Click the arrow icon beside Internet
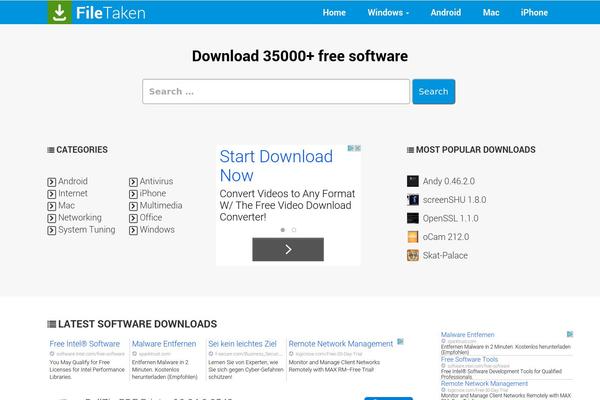Image resolution: width=600 pixels, height=400 pixels. point(52,194)
